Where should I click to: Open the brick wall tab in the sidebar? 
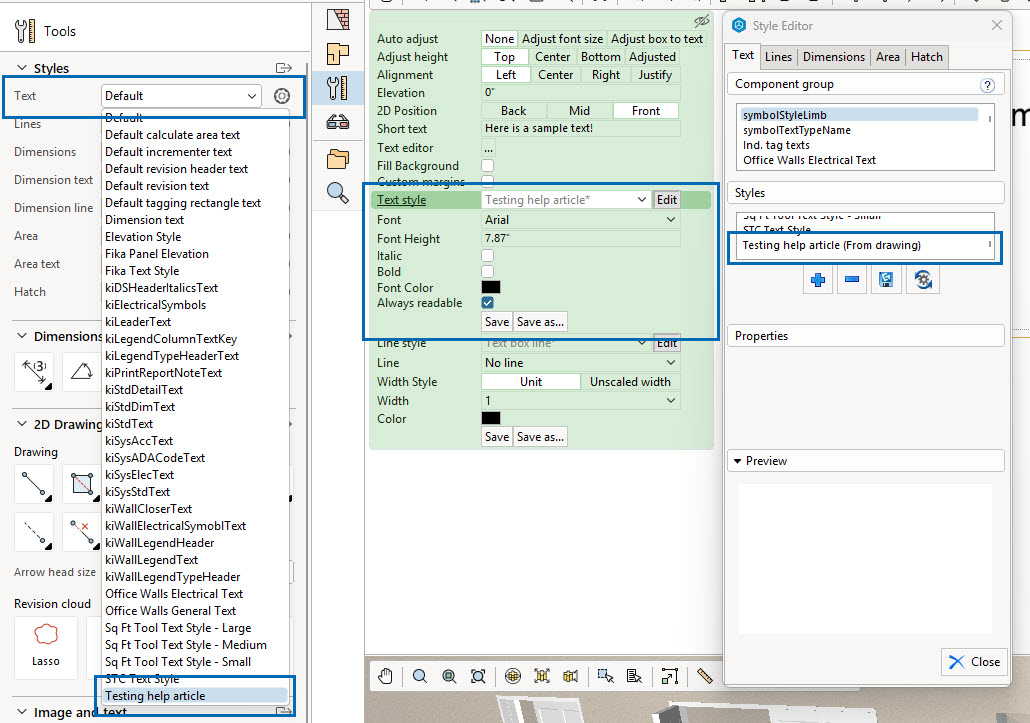(338, 20)
